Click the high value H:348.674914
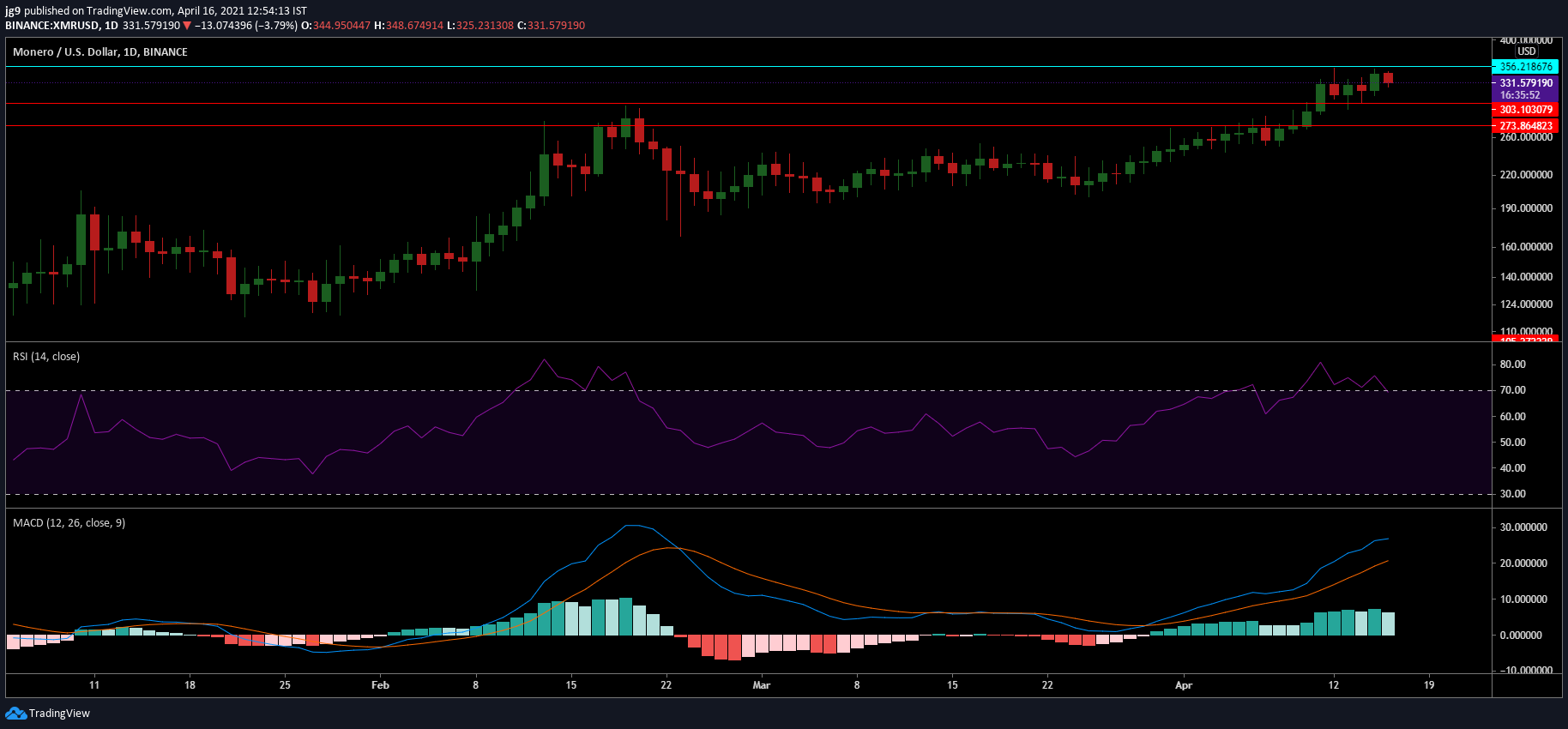This screenshot has width=1568, height=729. click(409, 26)
